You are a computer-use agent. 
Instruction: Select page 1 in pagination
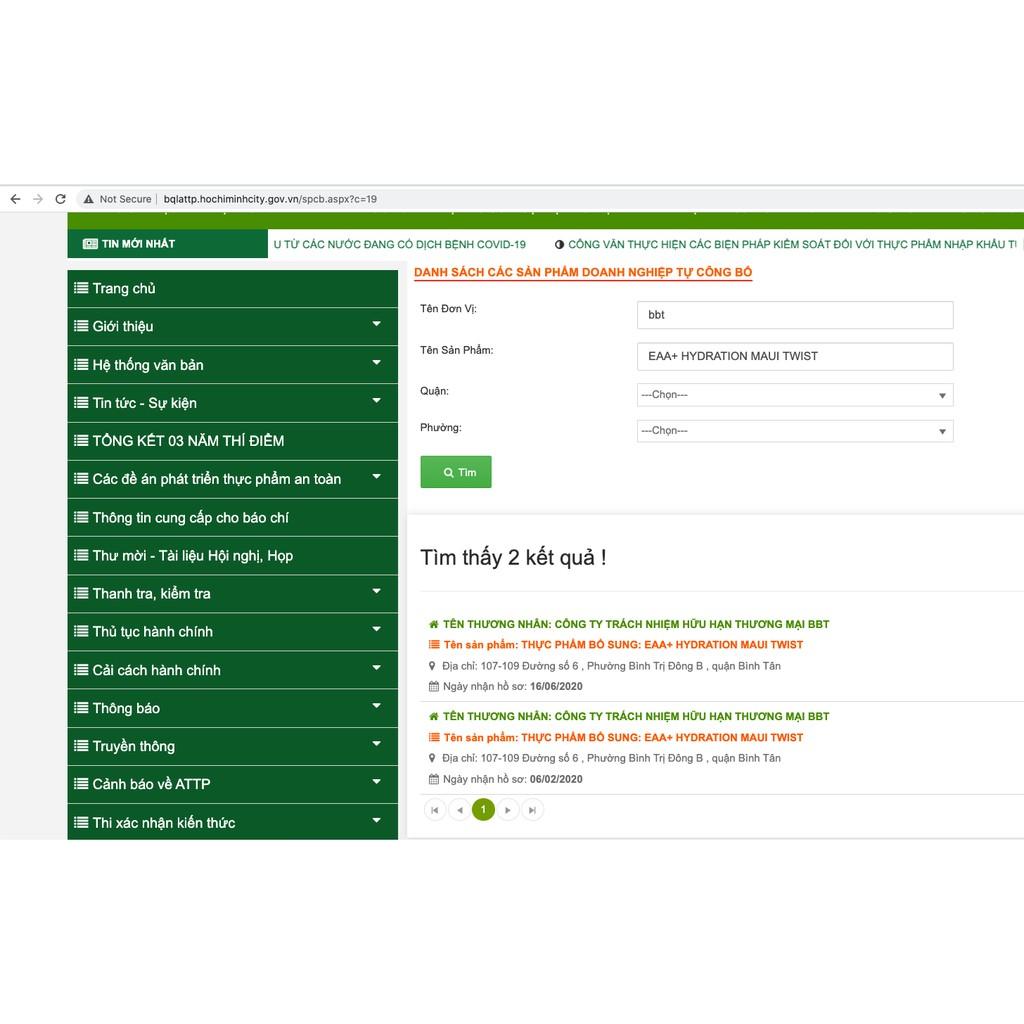click(483, 810)
